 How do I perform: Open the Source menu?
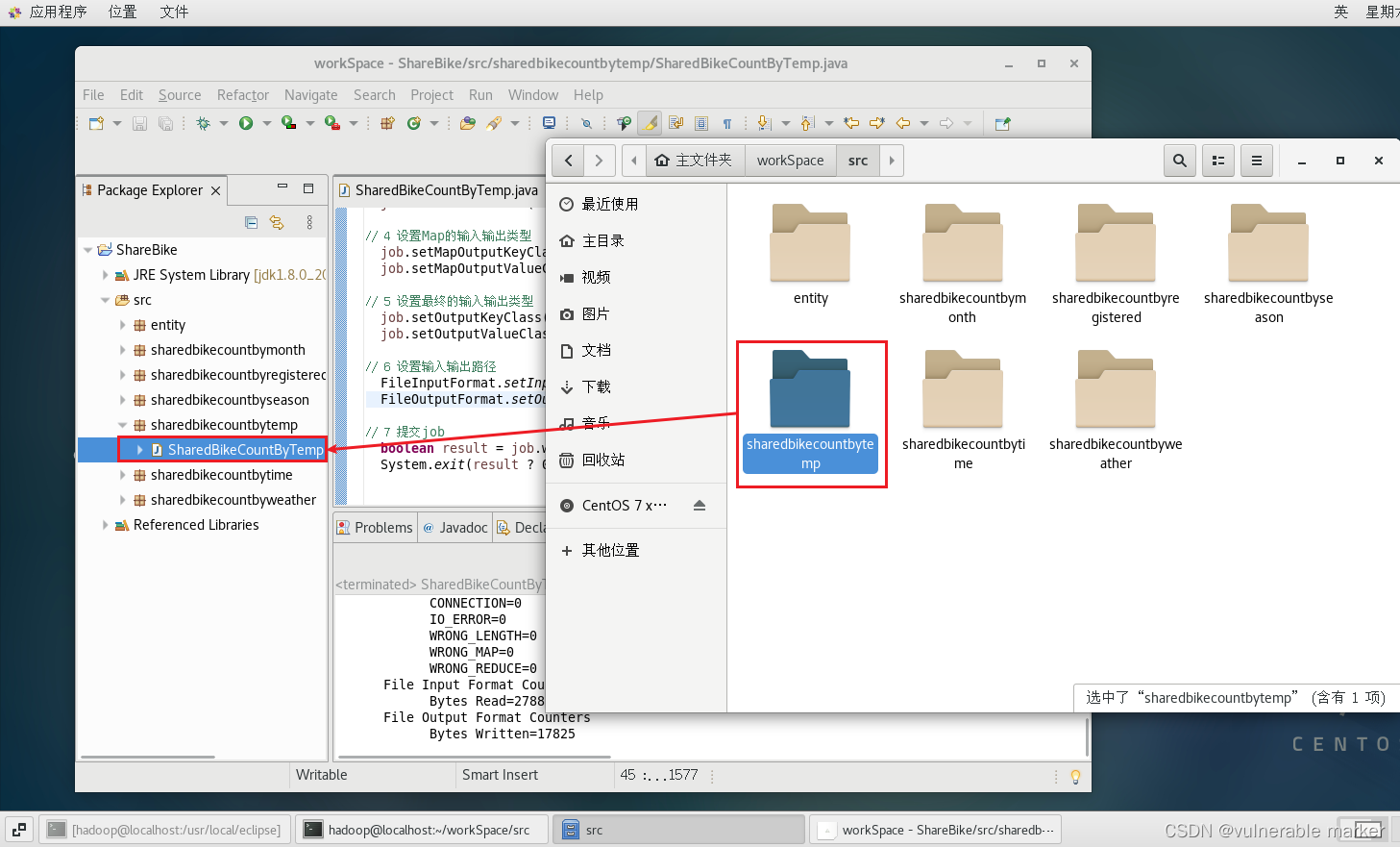tap(180, 95)
